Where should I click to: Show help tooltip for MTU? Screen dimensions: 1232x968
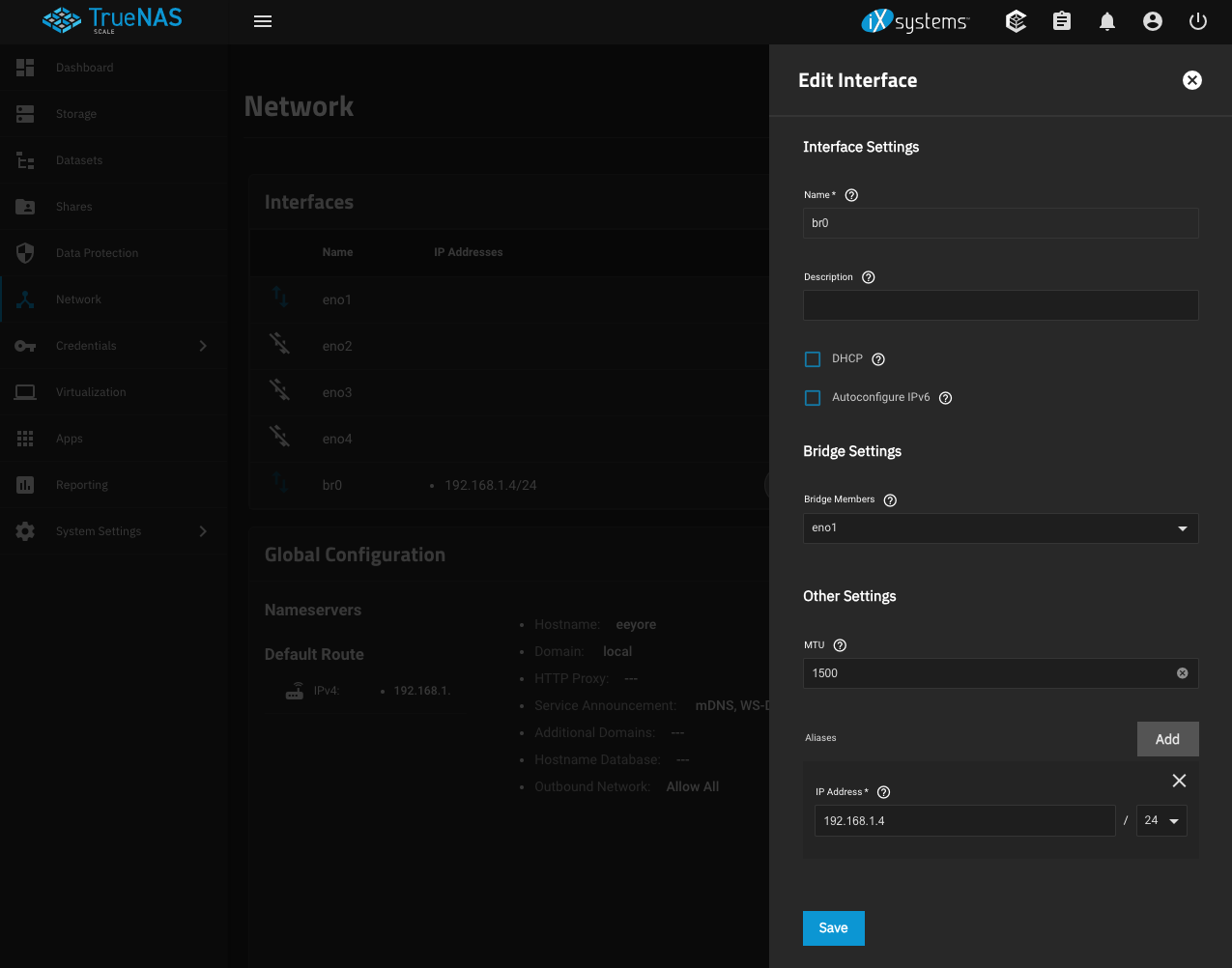click(840, 645)
